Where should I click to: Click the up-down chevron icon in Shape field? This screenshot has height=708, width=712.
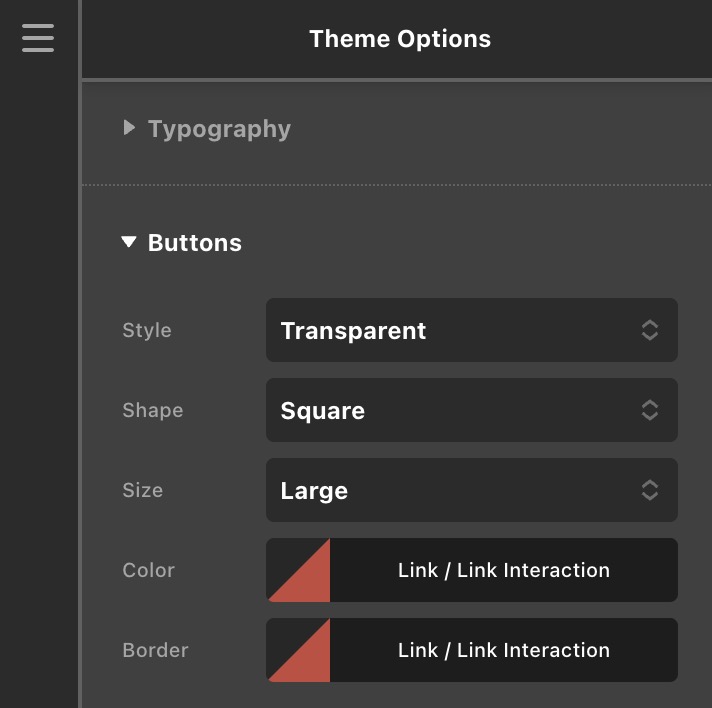point(650,410)
